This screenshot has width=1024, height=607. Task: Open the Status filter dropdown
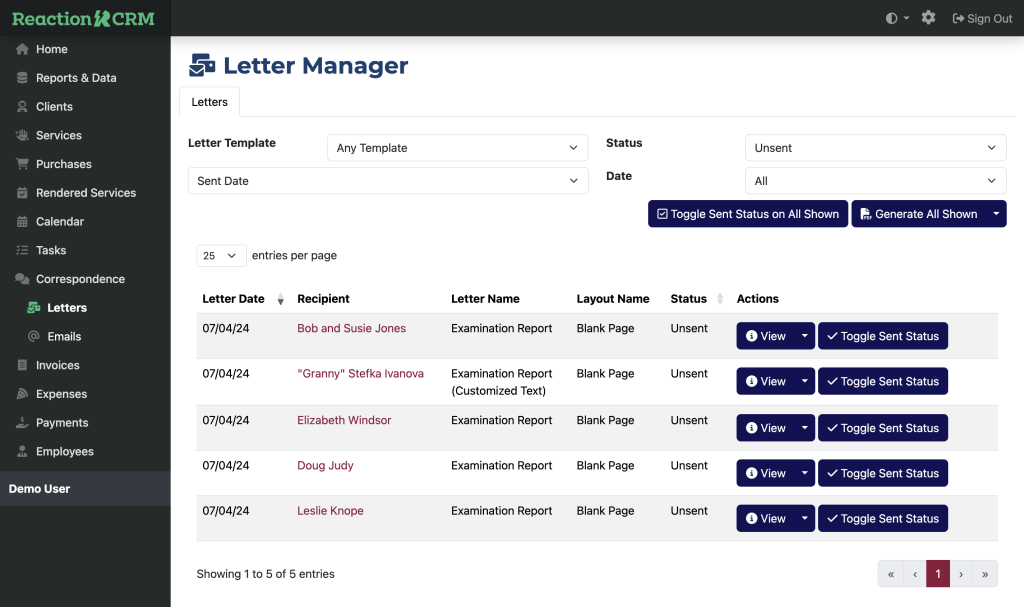[x=875, y=148]
